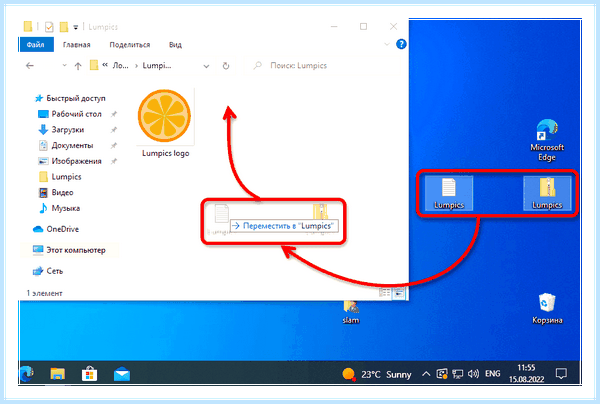Select the Lumpics logo orange thumbnail
The width and height of the screenshot is (600, 404).
[164, 116]
